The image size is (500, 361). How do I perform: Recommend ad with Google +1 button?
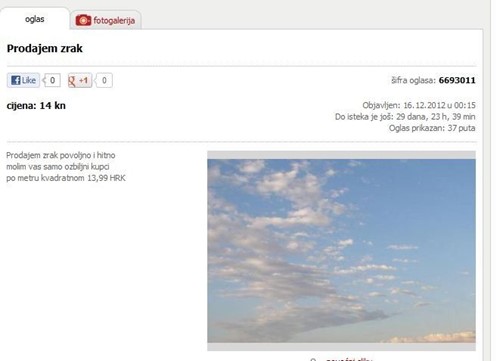80,80
